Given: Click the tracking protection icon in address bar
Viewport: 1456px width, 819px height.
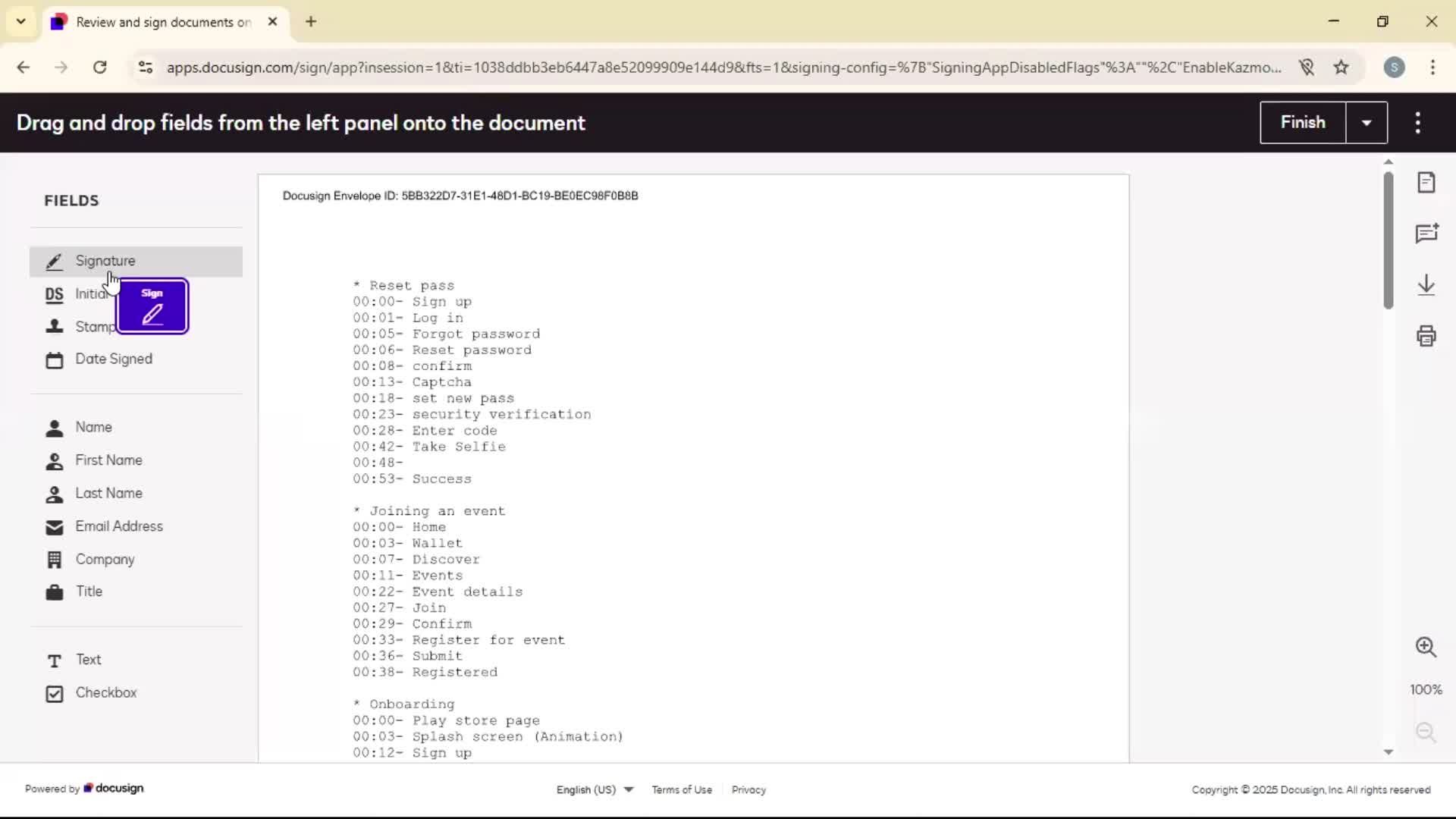Looking at the screenshot, I should point(1306,67).
